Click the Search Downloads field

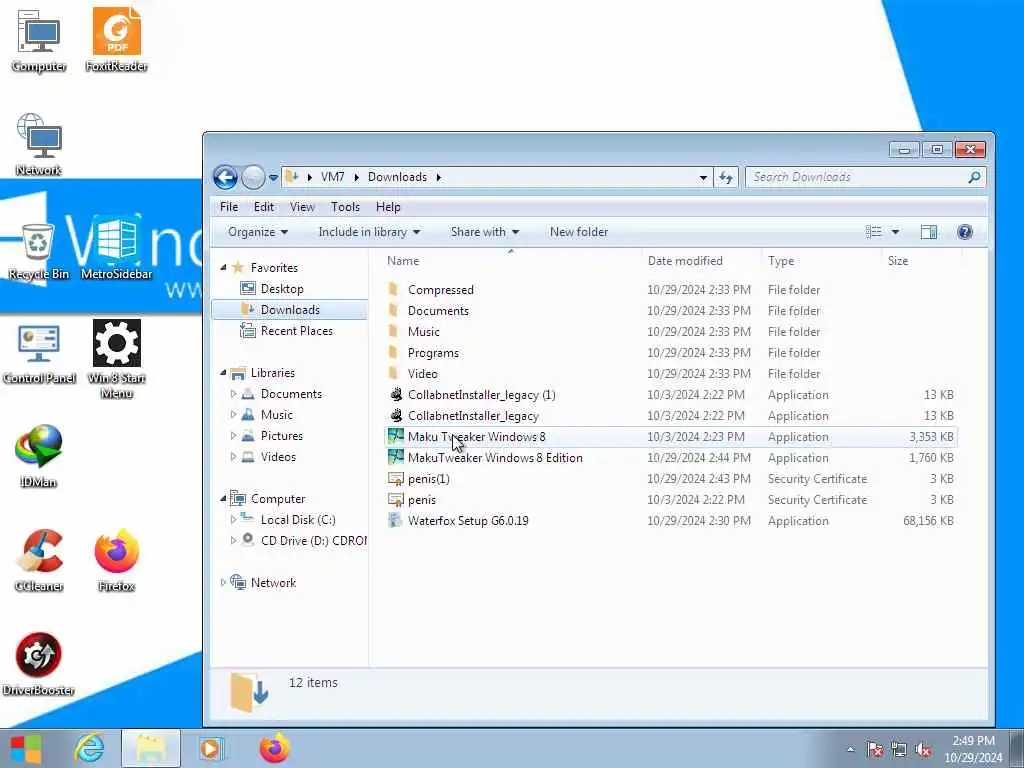click(865, 177)
